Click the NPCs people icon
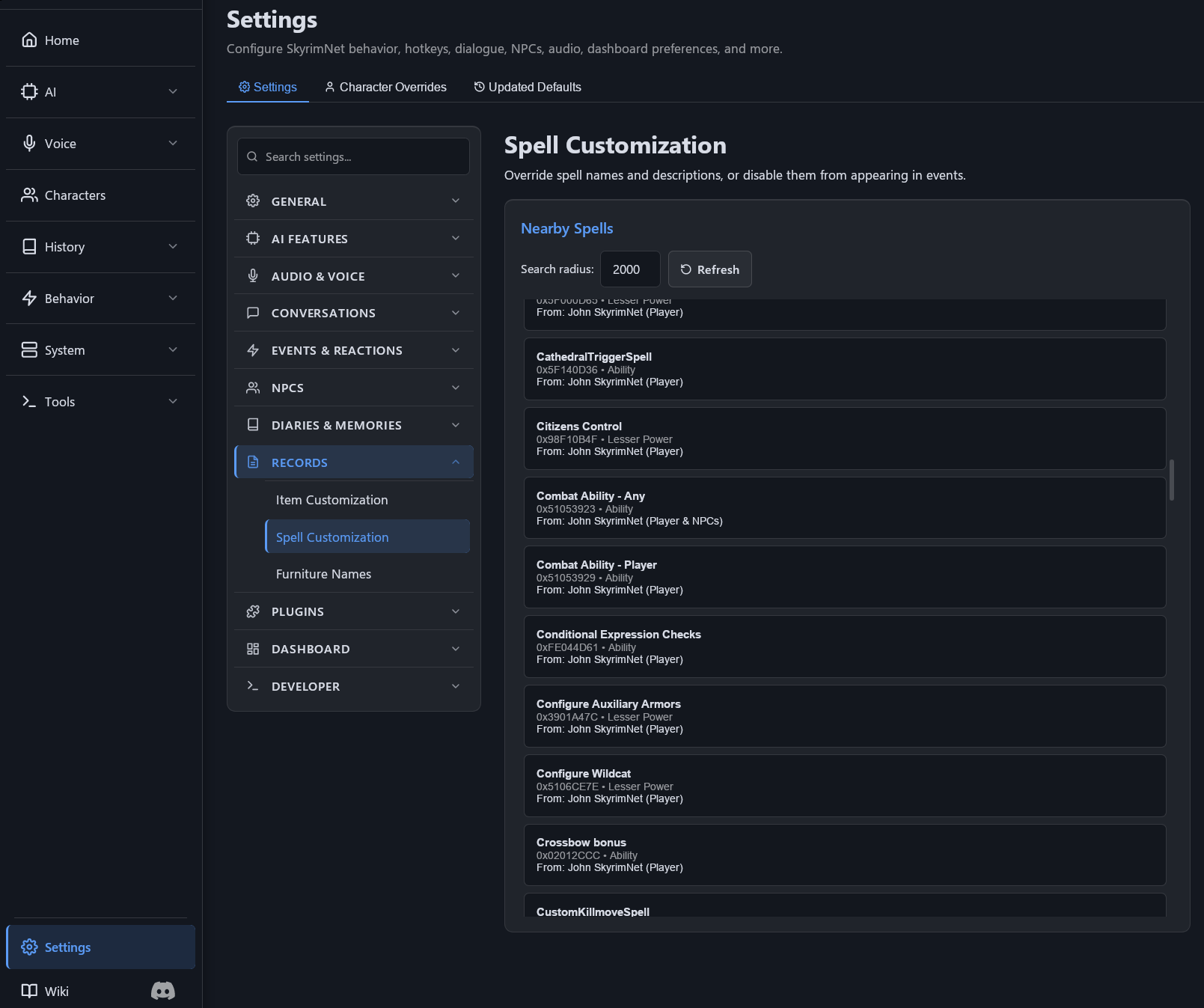1204x1008 pixels. coord(253,388)
